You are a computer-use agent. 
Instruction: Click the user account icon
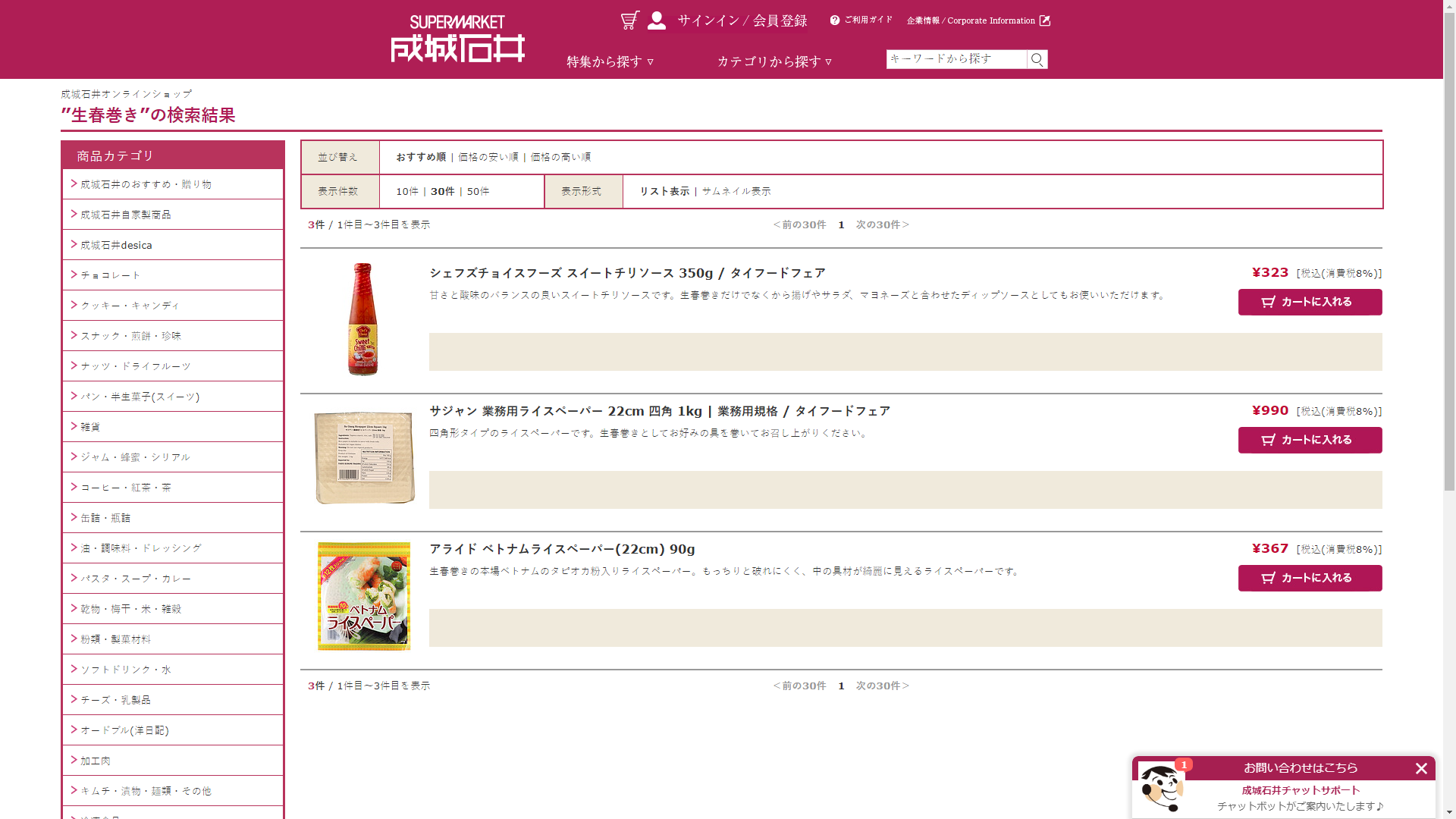click(657, 20)
